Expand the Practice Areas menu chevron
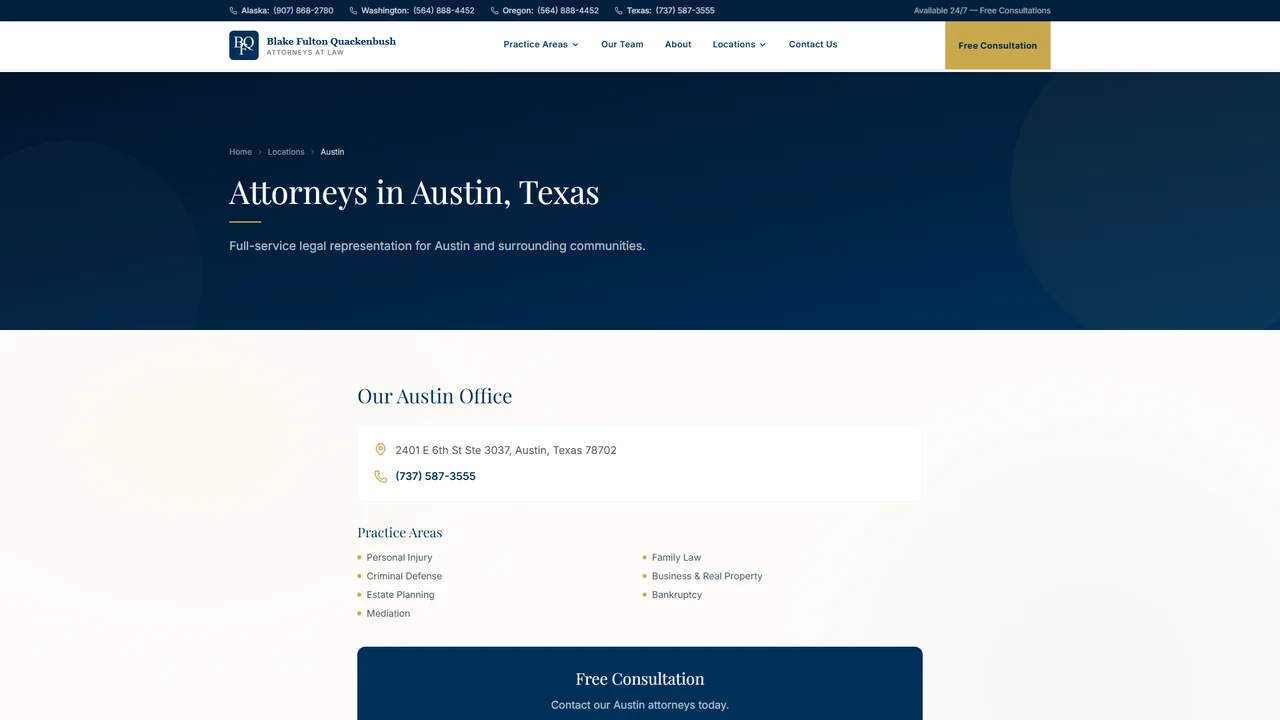1280x720 pixels. pos(575,45)
